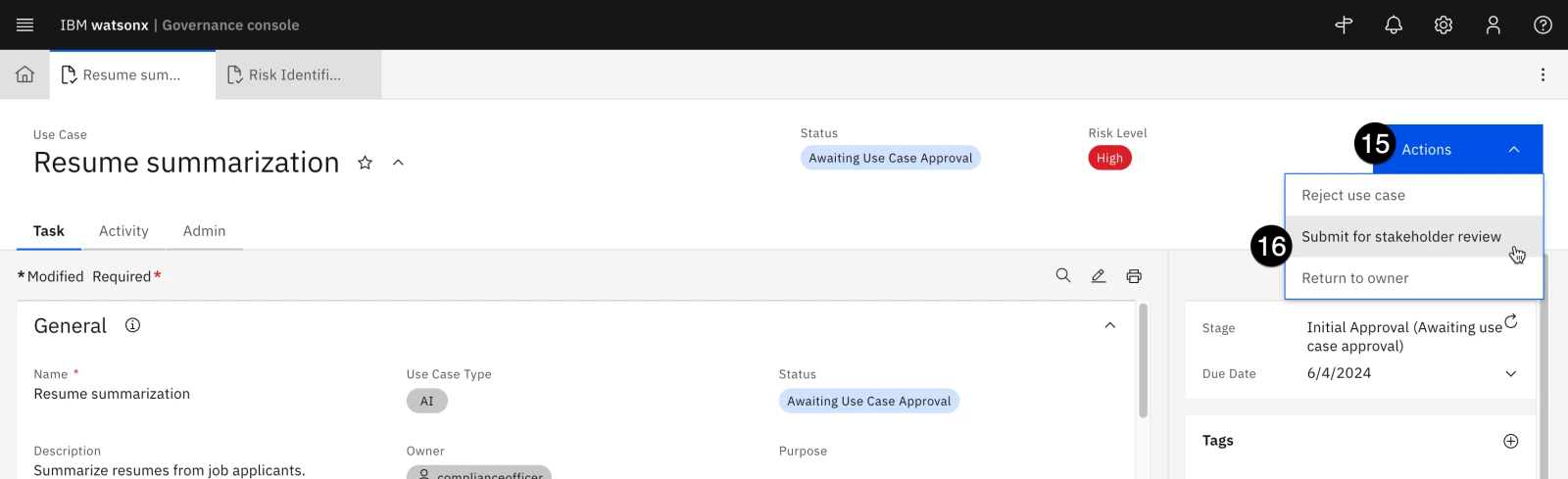Viewport: 1568px width, 479px height.
Task: Switch to the Admin tab
Action: (x=204, y=231)
